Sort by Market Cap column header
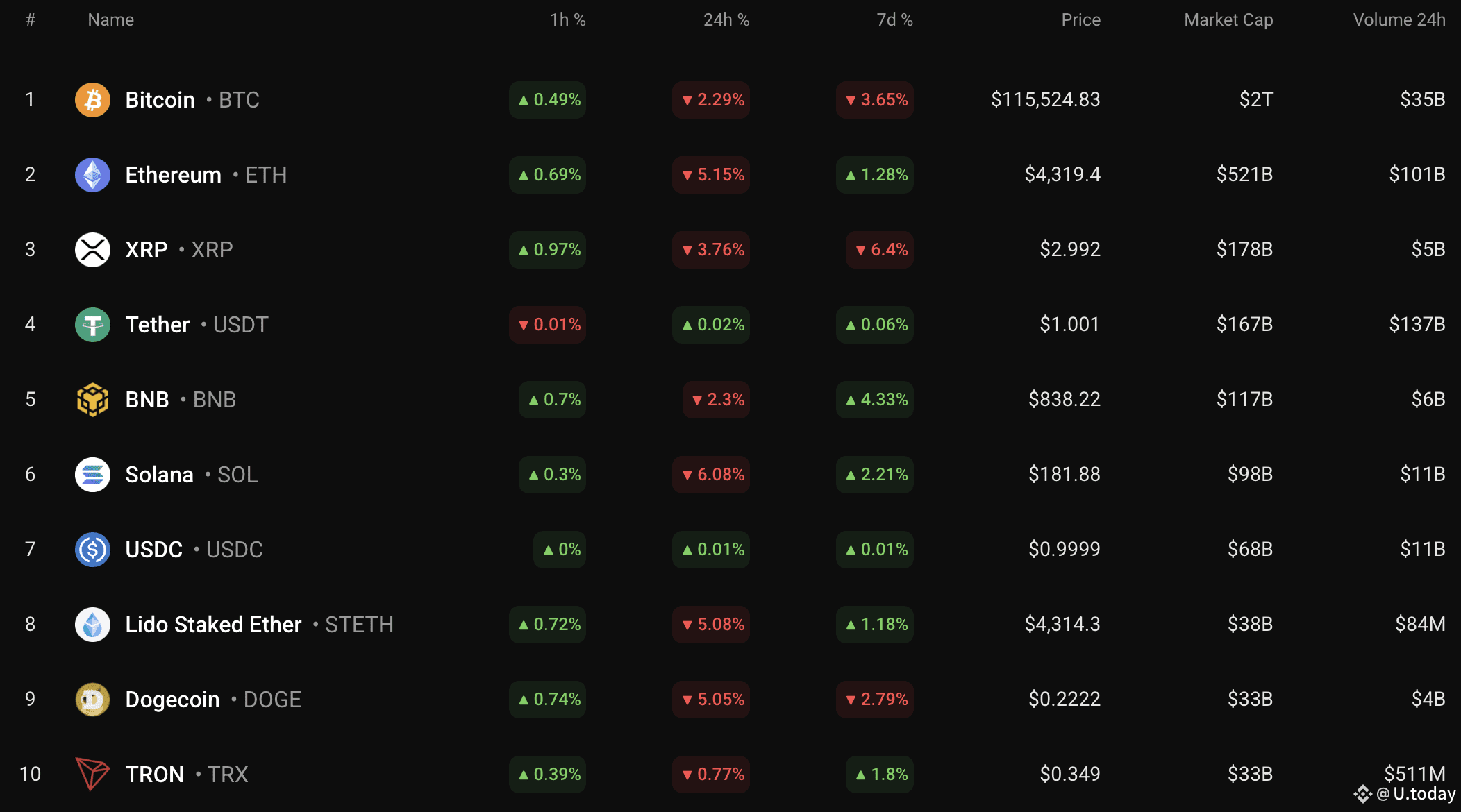The image size is (1461, 812). [1228, 20]
